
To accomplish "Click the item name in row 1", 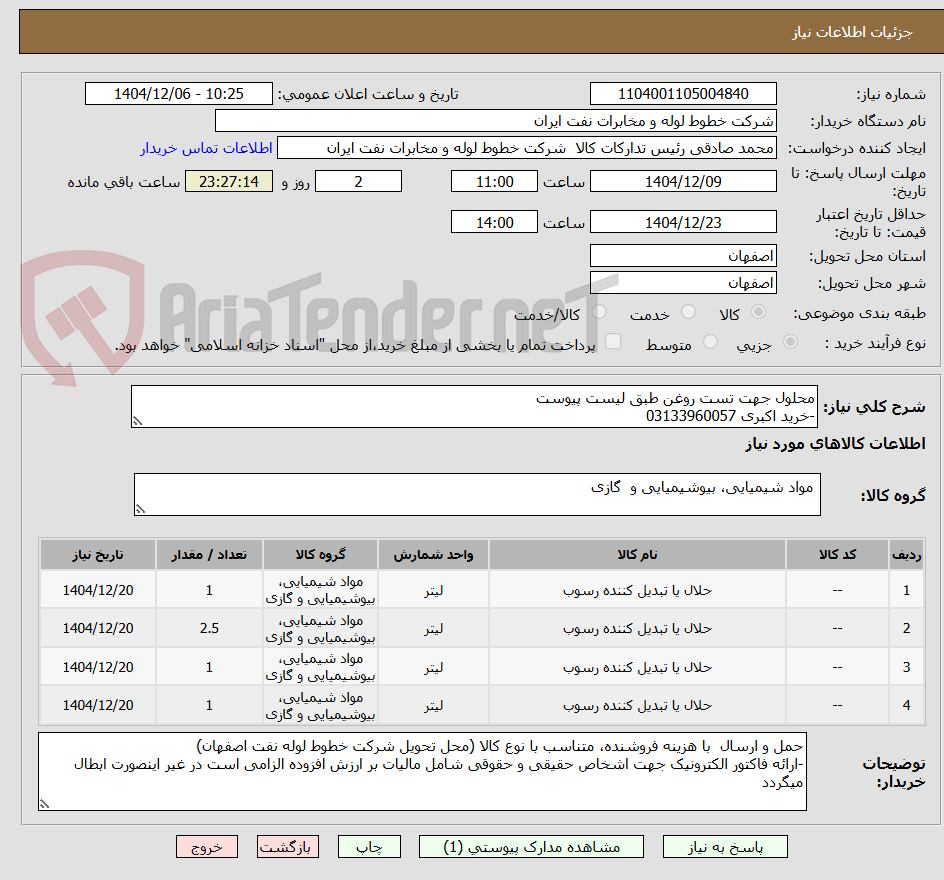I will [637, 590].
